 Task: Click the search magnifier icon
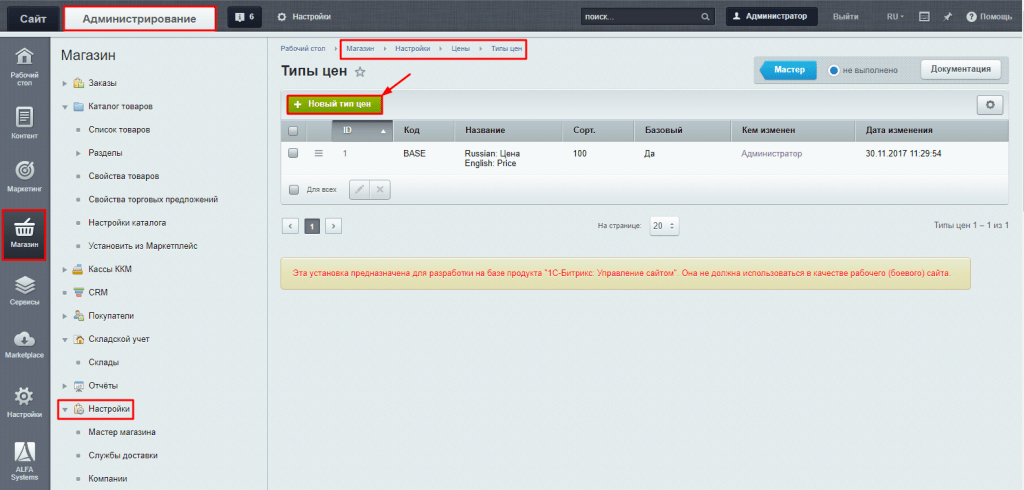705,17
